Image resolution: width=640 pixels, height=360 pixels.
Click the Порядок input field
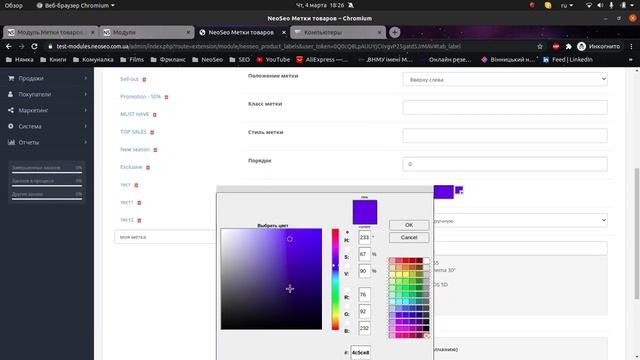click(x=505, y=164)
